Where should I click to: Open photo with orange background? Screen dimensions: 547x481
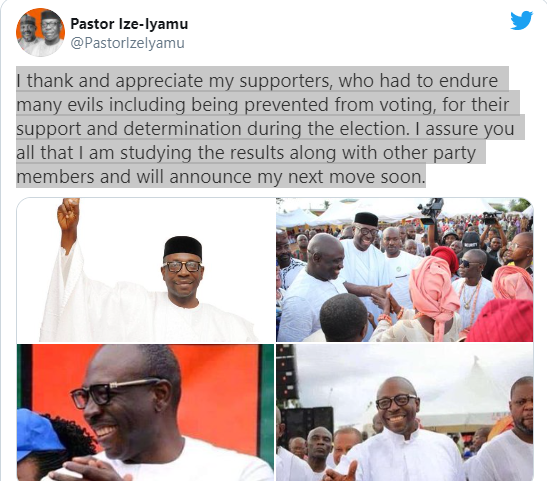pyautogui.click(x=146, y=412)
